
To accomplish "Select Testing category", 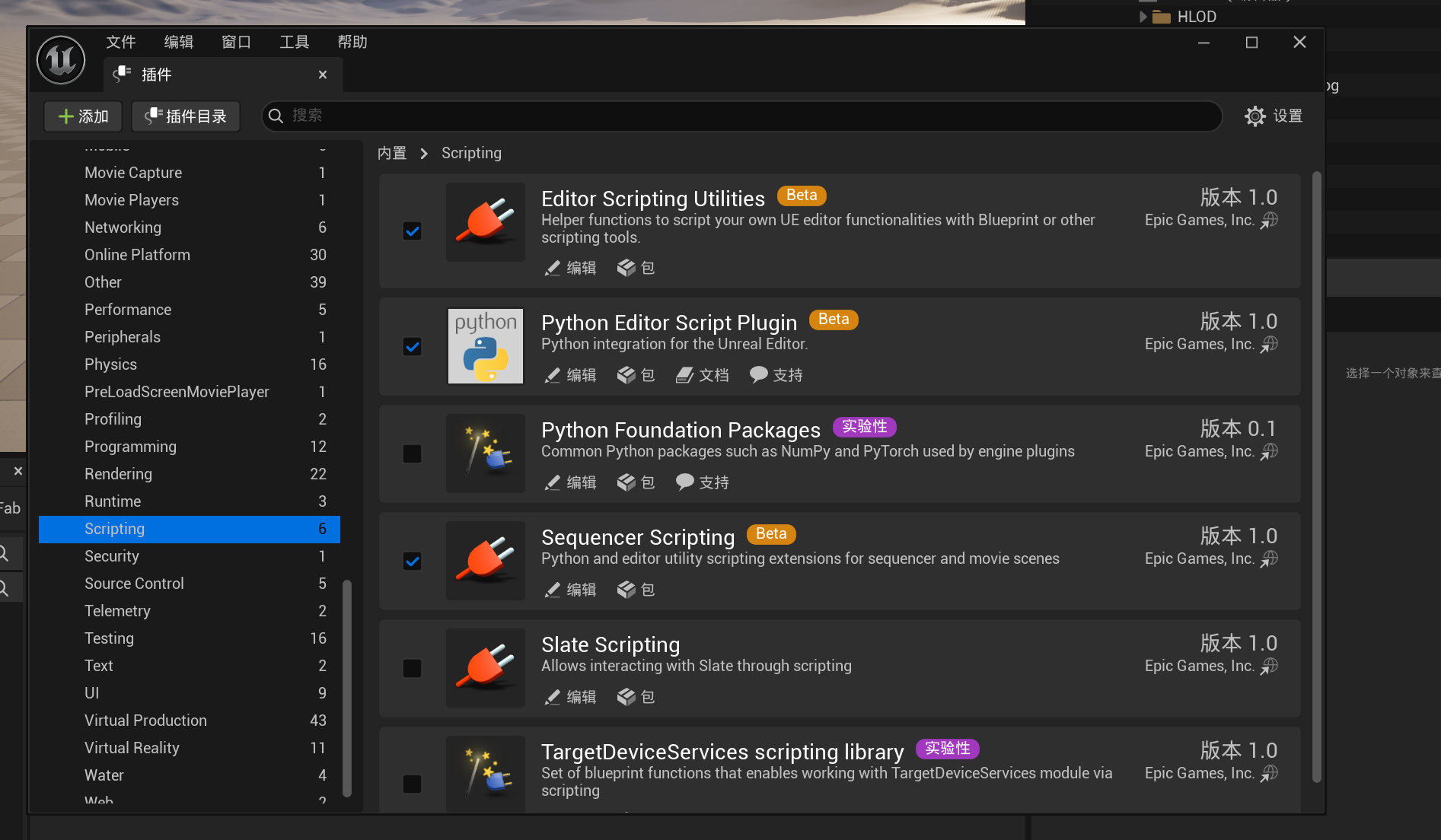I will pos(190,638).
